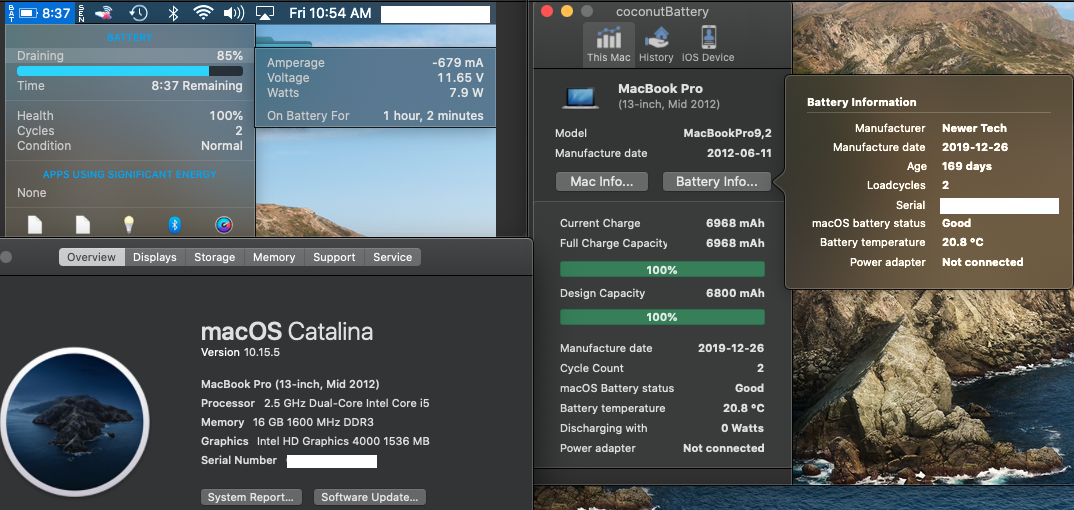The image size is (1074, 510).
Task: Click the menu bar clock Fri 10:54 AM
Action: 330,12
